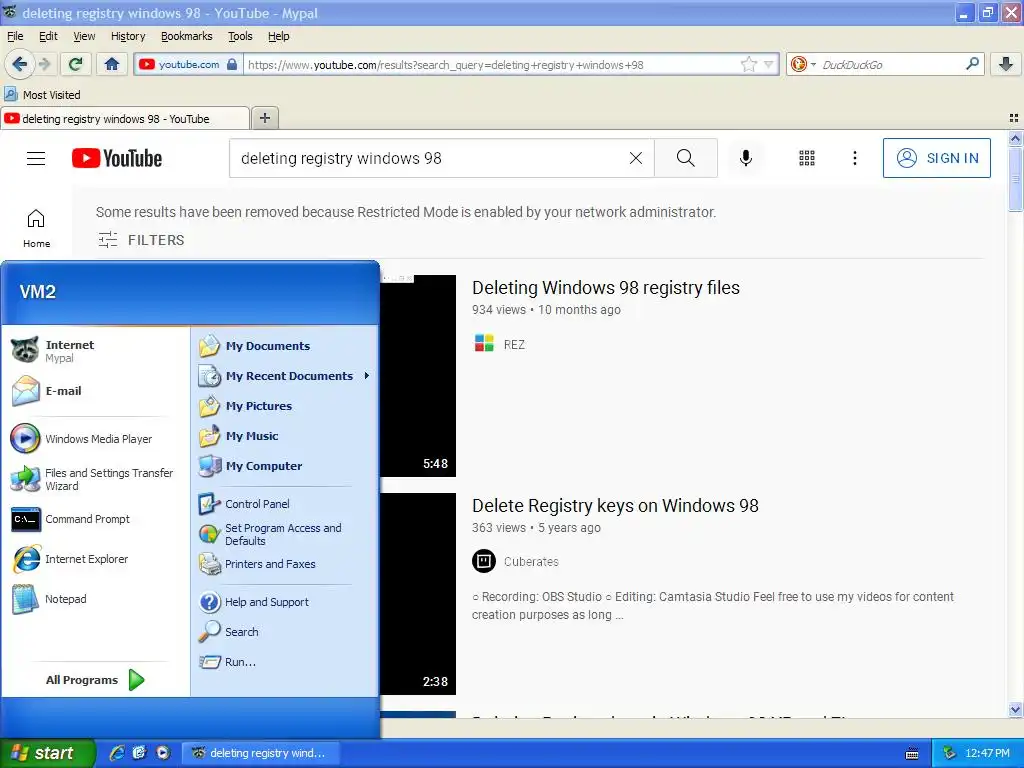Viewport: 1024px width, 768px height.
Task: Click the Most Visited bookmark folder
Action: [42, 95]
